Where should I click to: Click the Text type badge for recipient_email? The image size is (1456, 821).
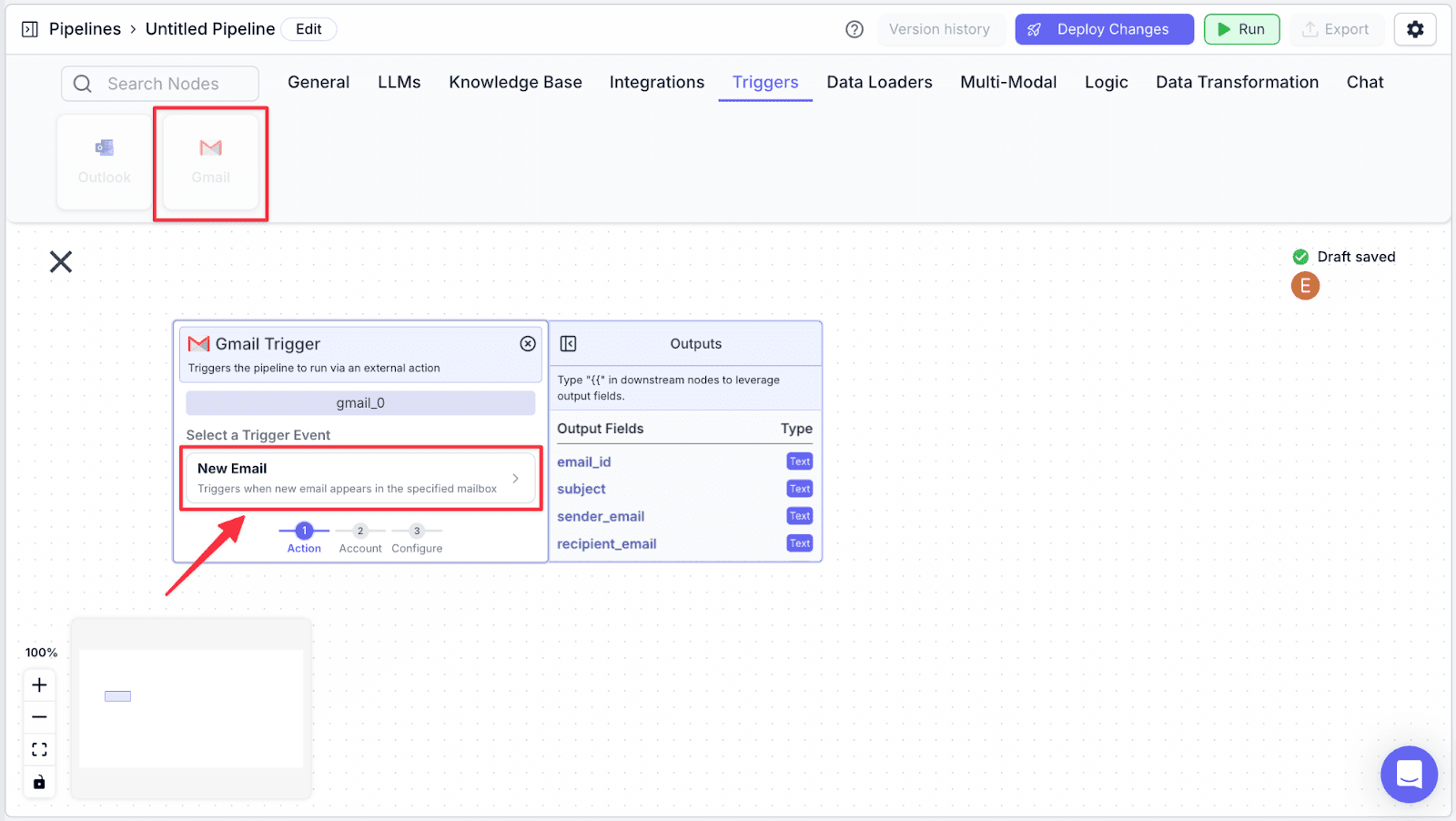coord(800,543)
